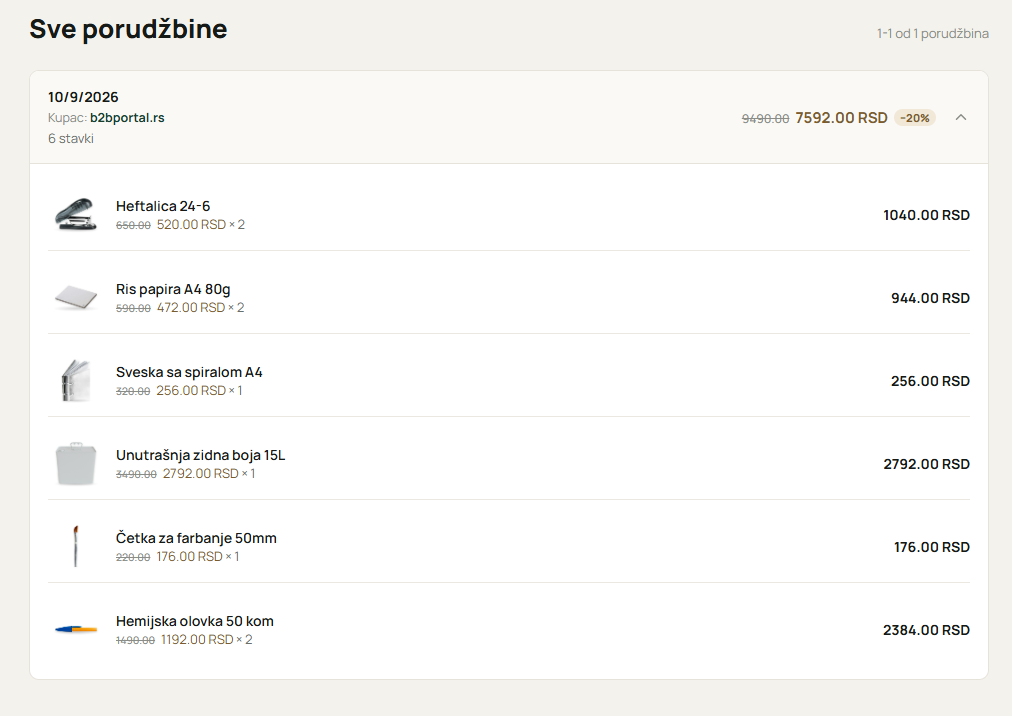Select the 1-1 od 1 porudžbina counter
1012x716 pixels.
pyautogui.click(x=932, y=34)
